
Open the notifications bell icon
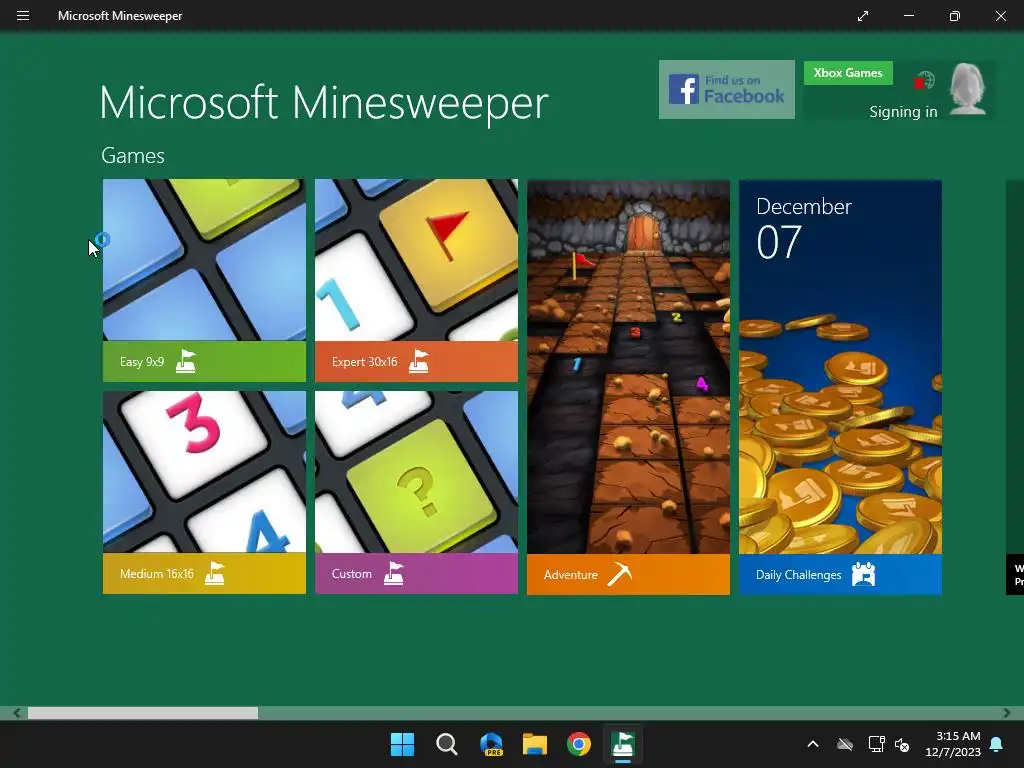point(997,744)
